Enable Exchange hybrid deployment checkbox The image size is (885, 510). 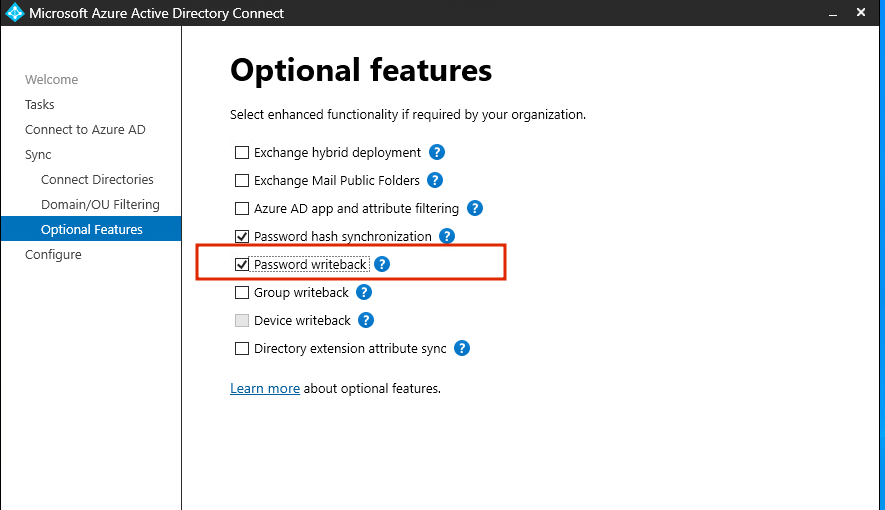click(242, 153)
